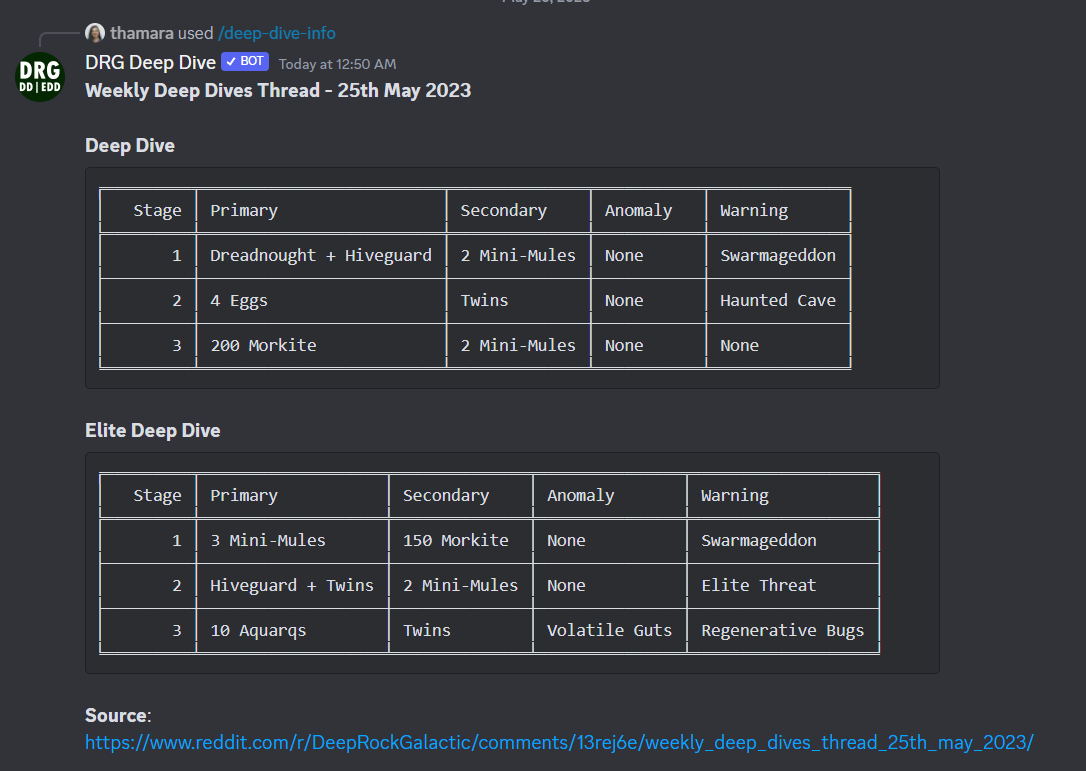
Task: Click '2 Mini-Mules' in Elite stage 2
Action: point(461,585)
